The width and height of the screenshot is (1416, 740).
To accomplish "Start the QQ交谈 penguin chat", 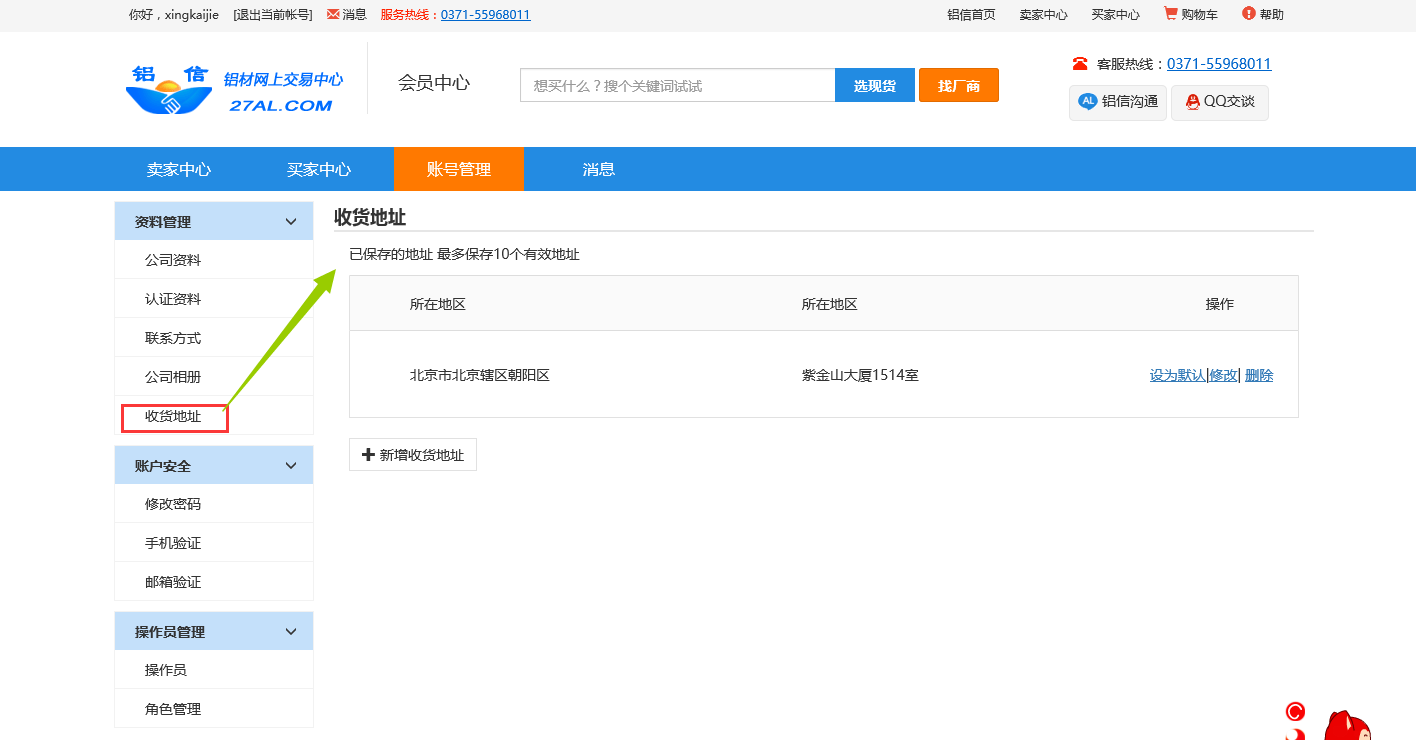I will [1192, 102].
